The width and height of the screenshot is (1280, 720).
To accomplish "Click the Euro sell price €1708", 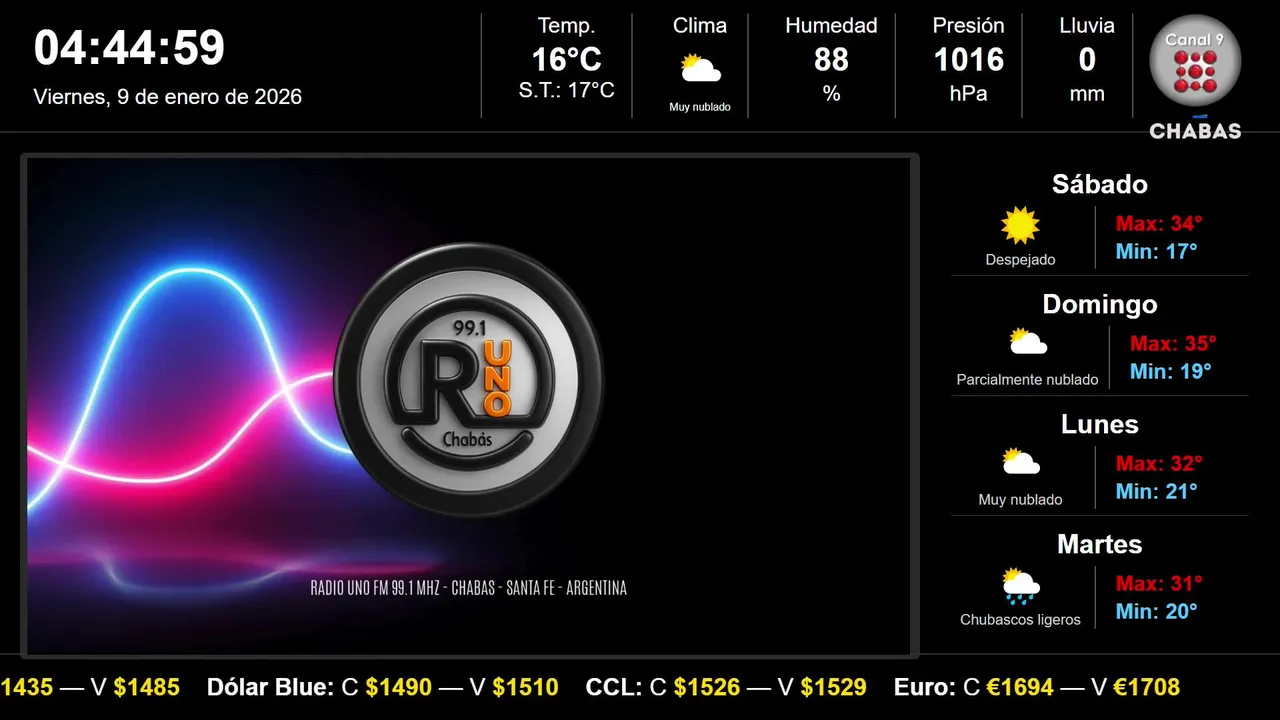I will pyautogui.click(x=1146, y=687).
